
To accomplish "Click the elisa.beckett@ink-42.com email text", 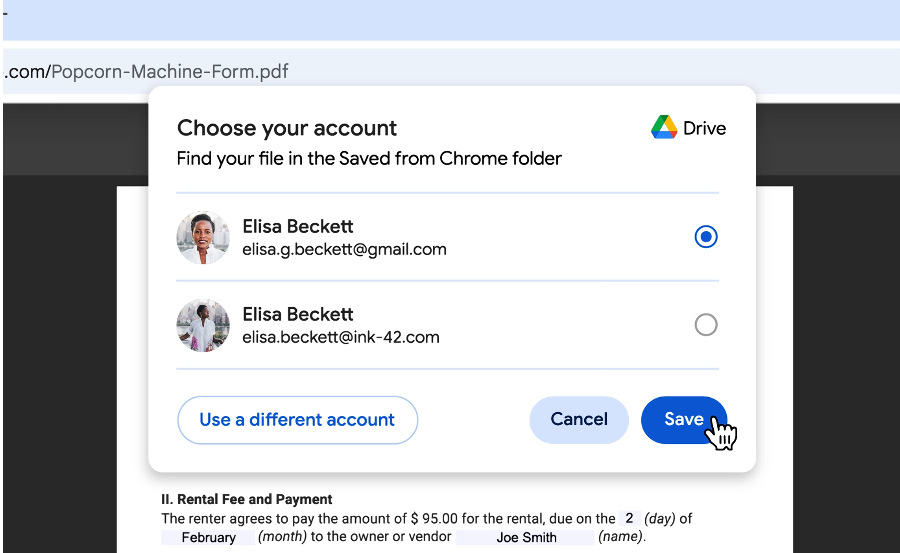I will tap(341, 337).
